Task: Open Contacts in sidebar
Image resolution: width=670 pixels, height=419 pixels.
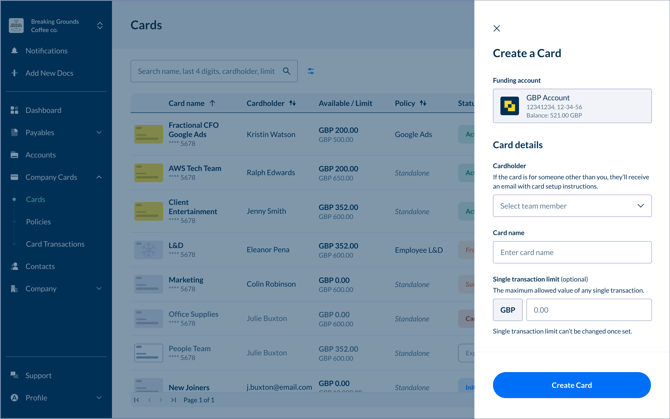Action: [x=40, y=266]
